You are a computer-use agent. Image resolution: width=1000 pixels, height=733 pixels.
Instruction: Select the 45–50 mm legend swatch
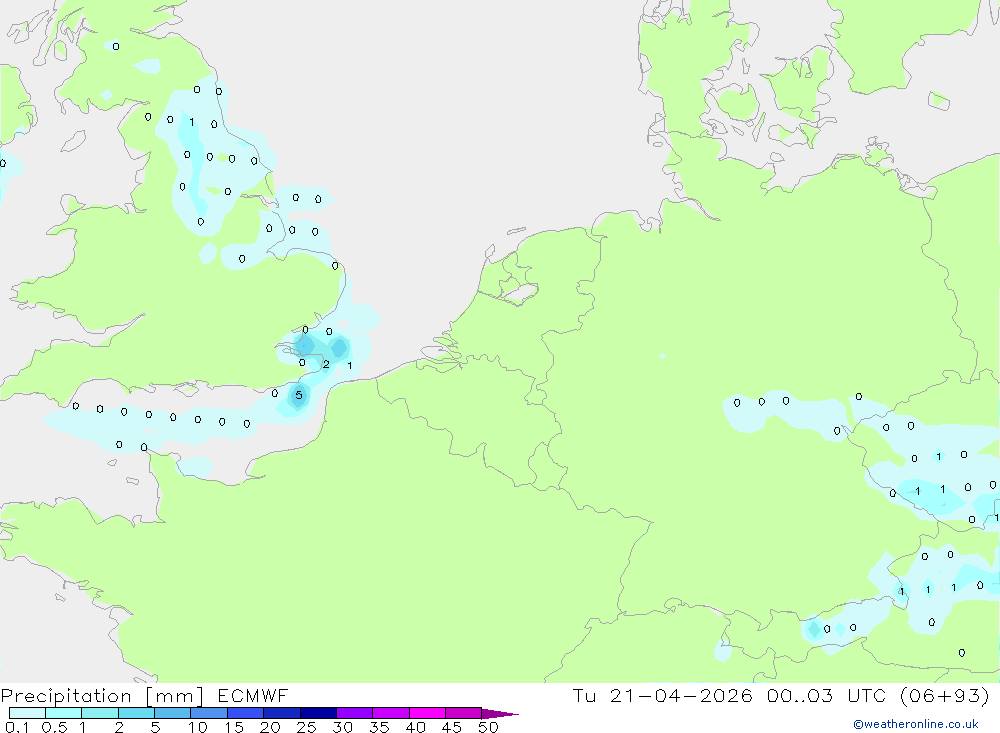point(464,713)
